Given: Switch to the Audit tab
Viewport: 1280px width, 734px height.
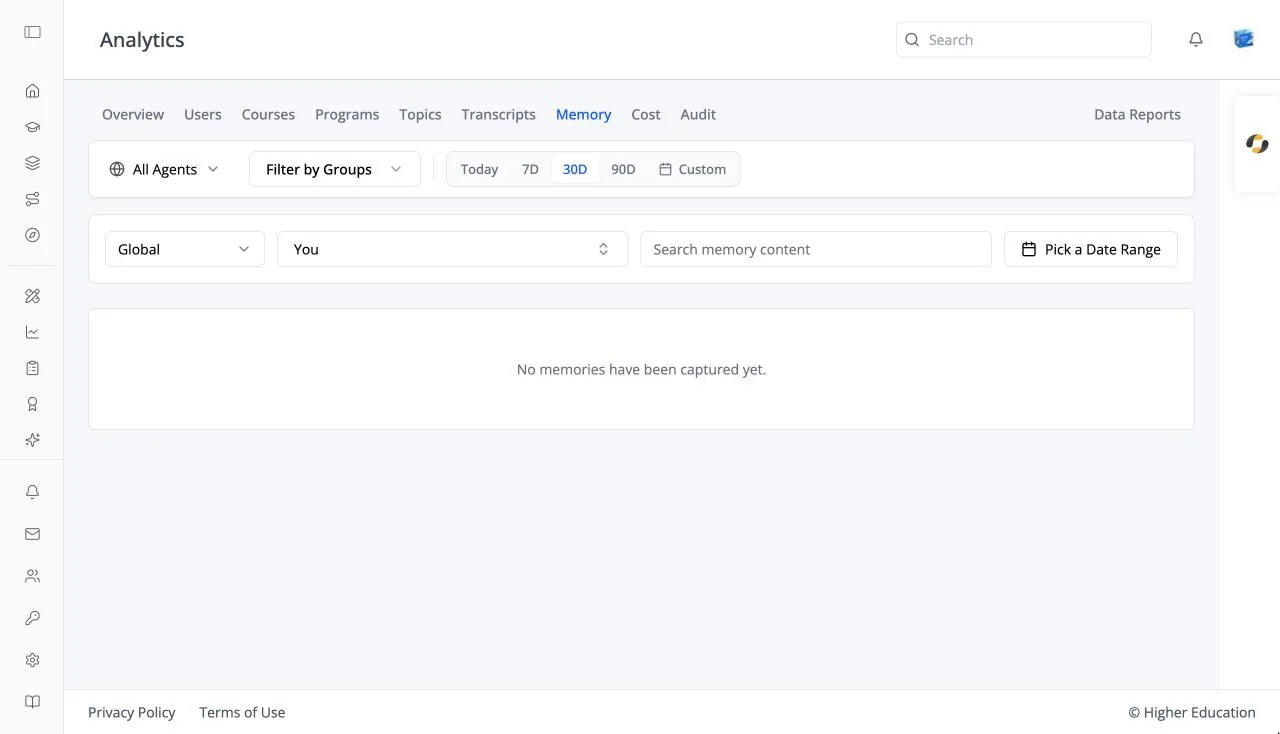Looking at the screenshot, I should coord(698,114).
